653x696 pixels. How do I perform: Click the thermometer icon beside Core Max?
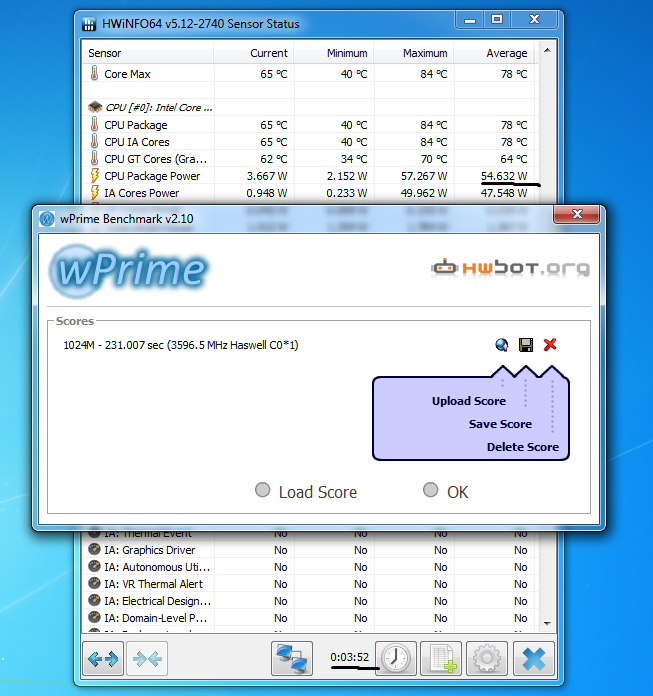click(95, 73)
